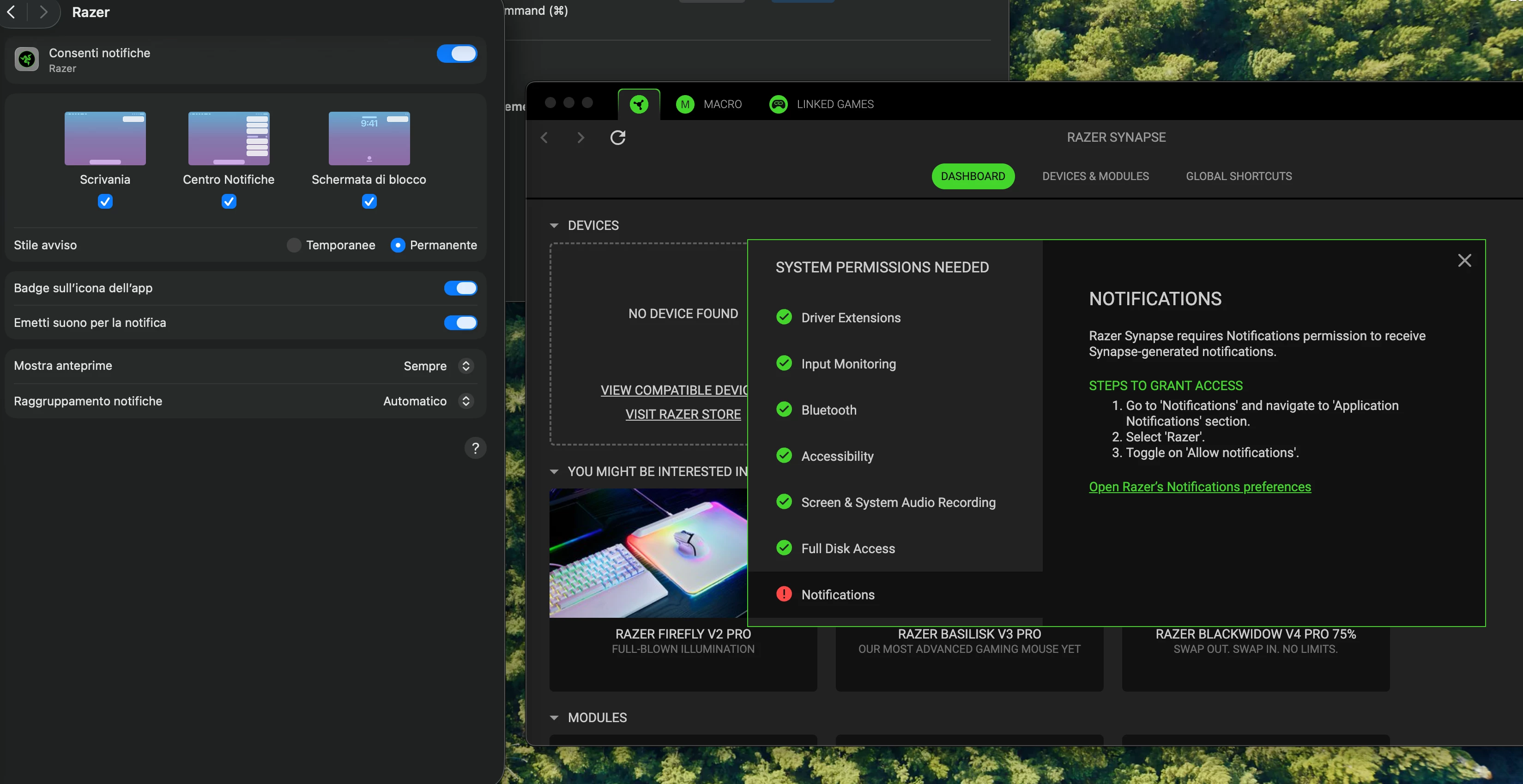Uncheck the Centro Notifiche checkbox
Viewport: 1523px width, 784px height.
coord(229,202)
